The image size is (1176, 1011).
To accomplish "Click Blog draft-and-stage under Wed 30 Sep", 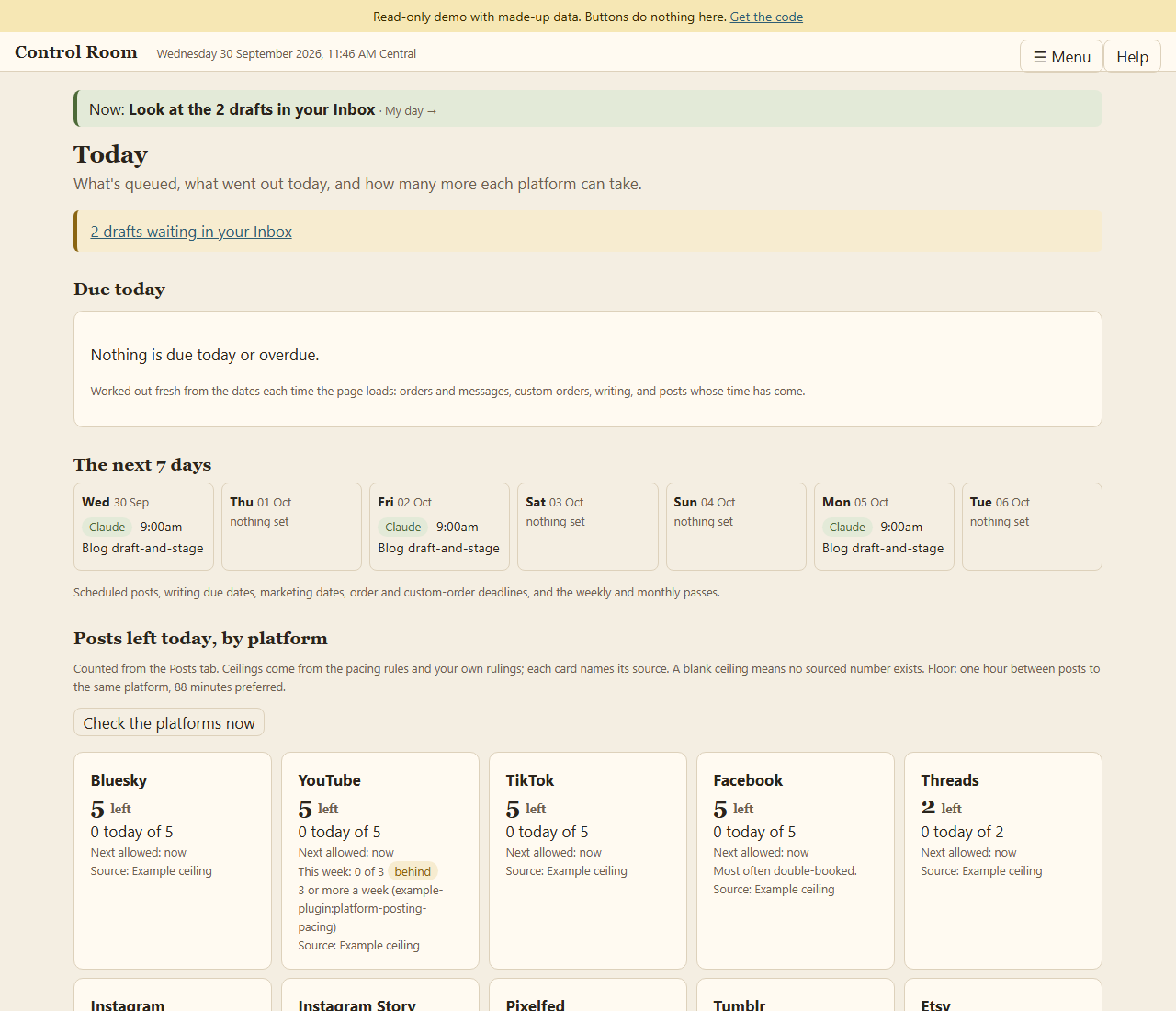I will [x=142, y=548].
